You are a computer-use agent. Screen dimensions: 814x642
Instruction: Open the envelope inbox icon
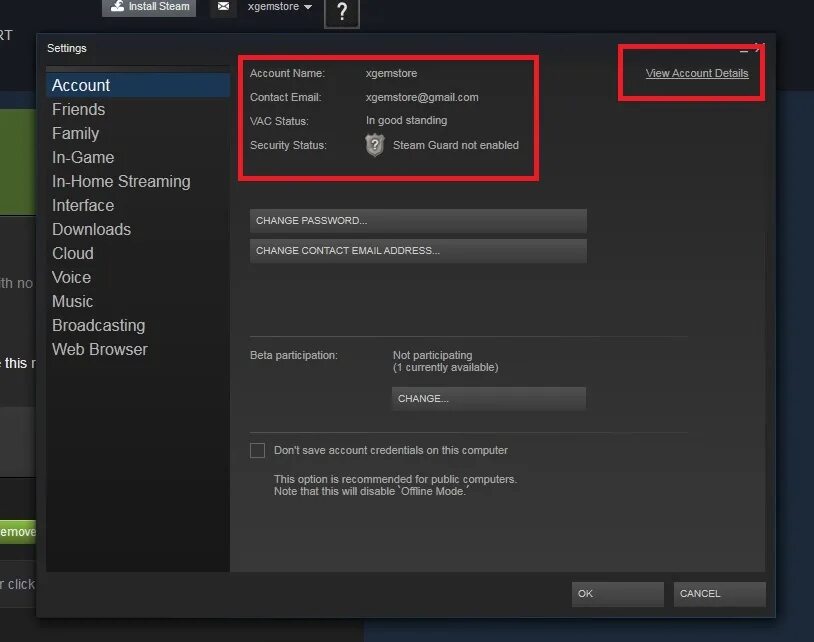(x=223, y=7)
